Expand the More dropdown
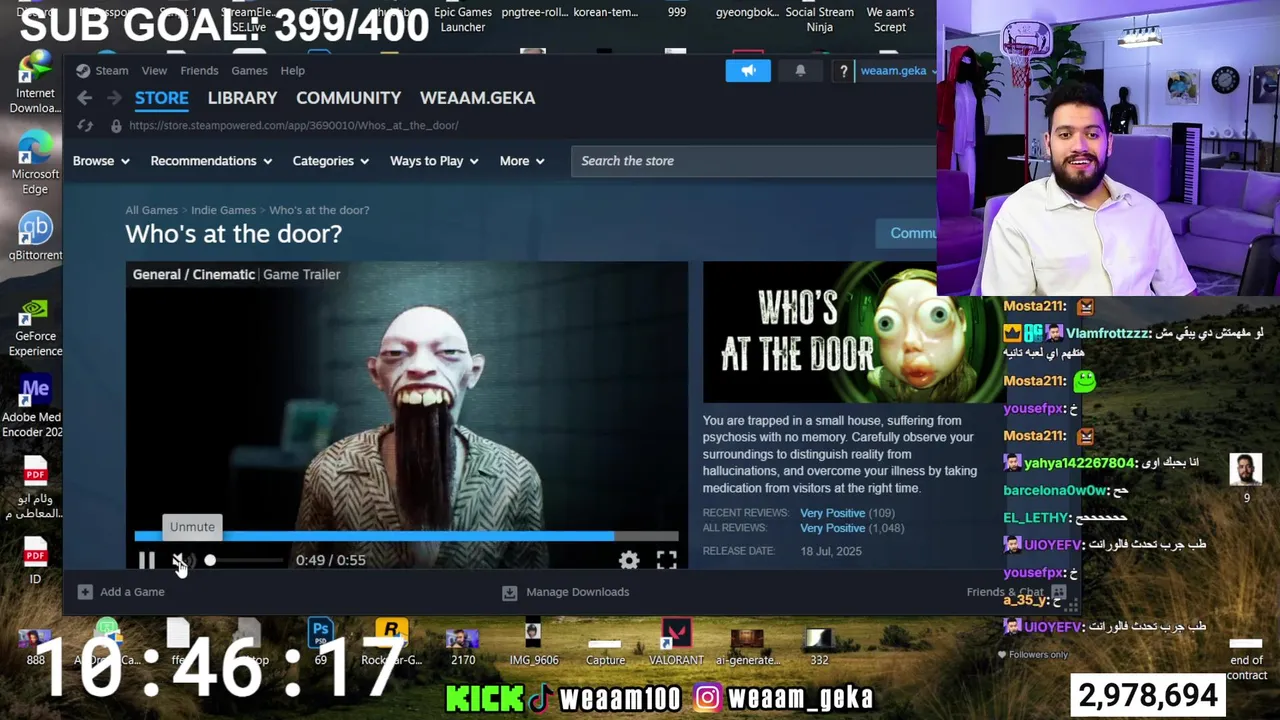 click(522, 161)
